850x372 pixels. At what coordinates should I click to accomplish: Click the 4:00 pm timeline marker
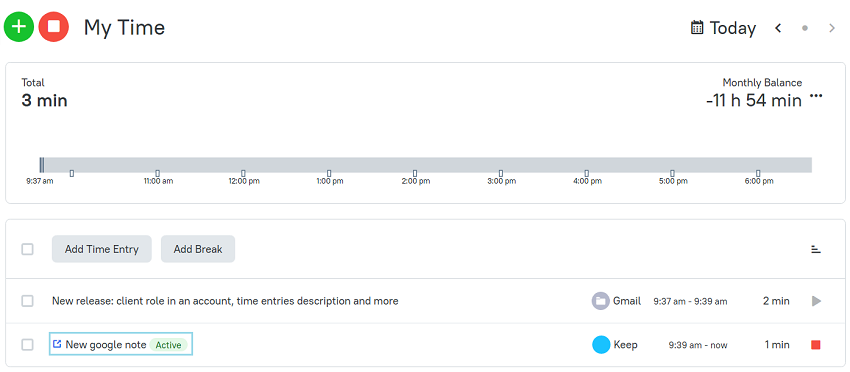point(587,174)
